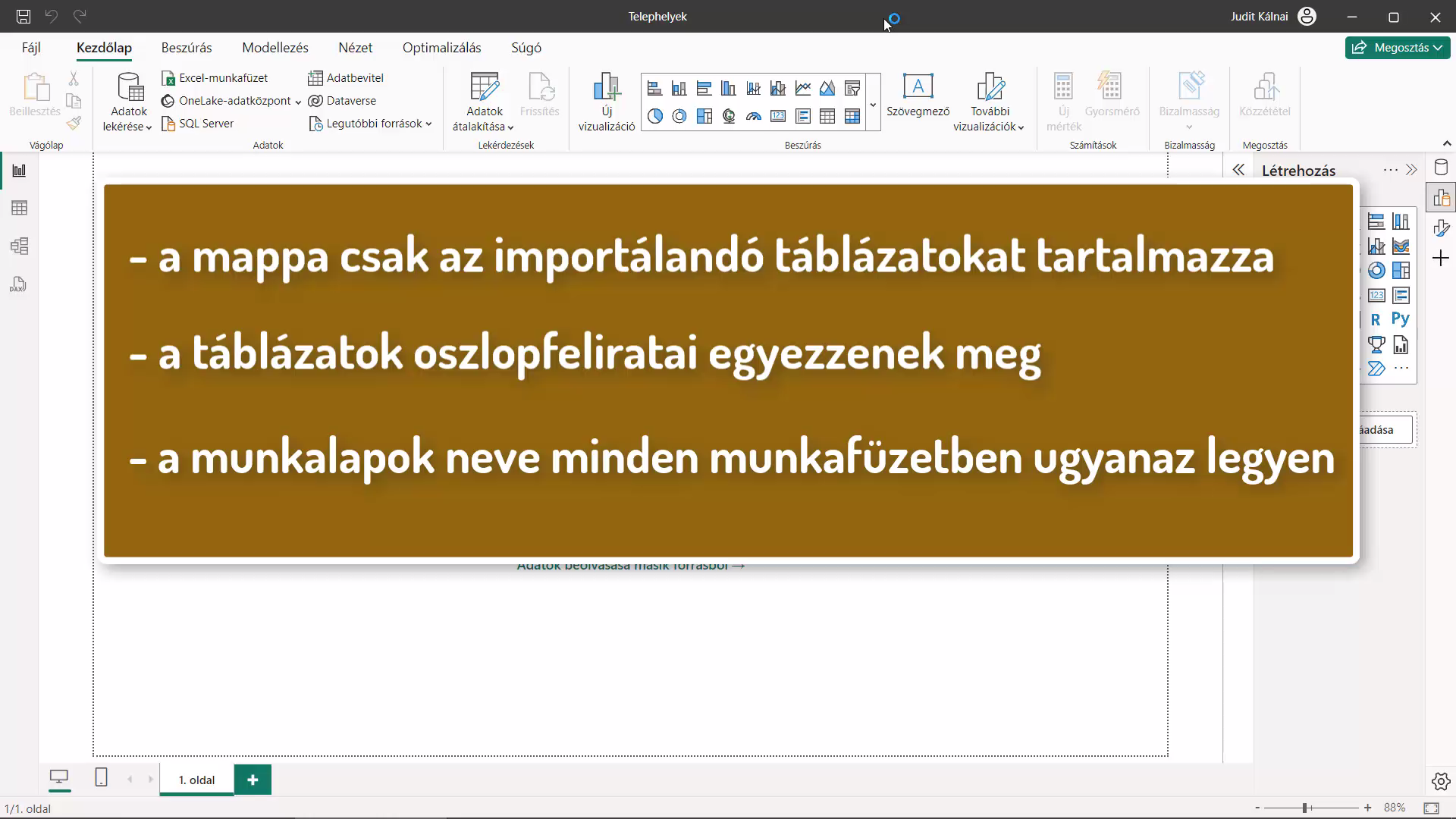Insert a Szövegmező text box

pos(918,96)
